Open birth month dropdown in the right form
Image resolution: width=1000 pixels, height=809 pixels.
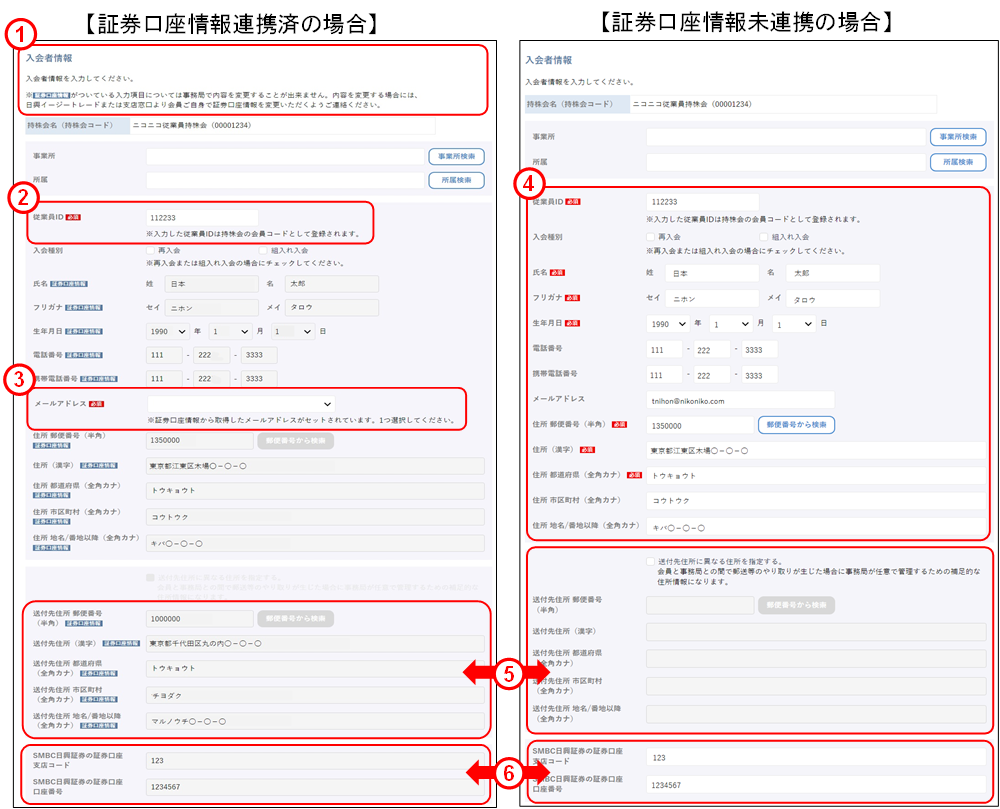[x=730, y=324]
